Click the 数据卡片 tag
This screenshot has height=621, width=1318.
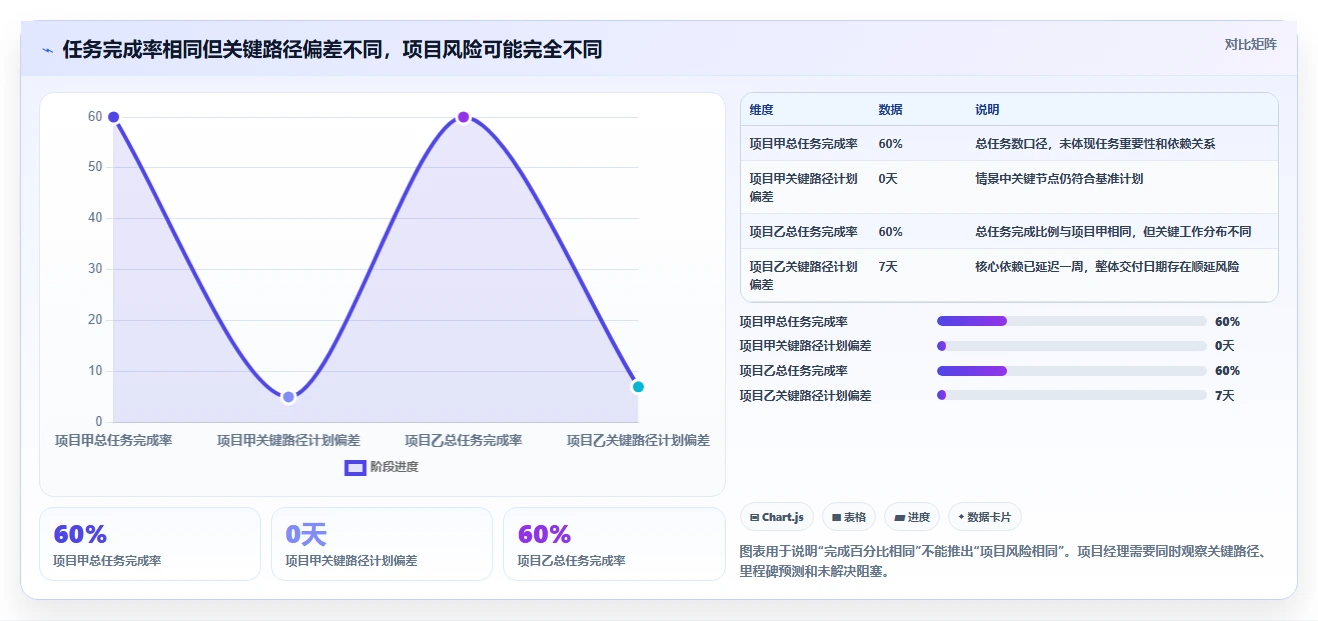[x=985, y=517]
